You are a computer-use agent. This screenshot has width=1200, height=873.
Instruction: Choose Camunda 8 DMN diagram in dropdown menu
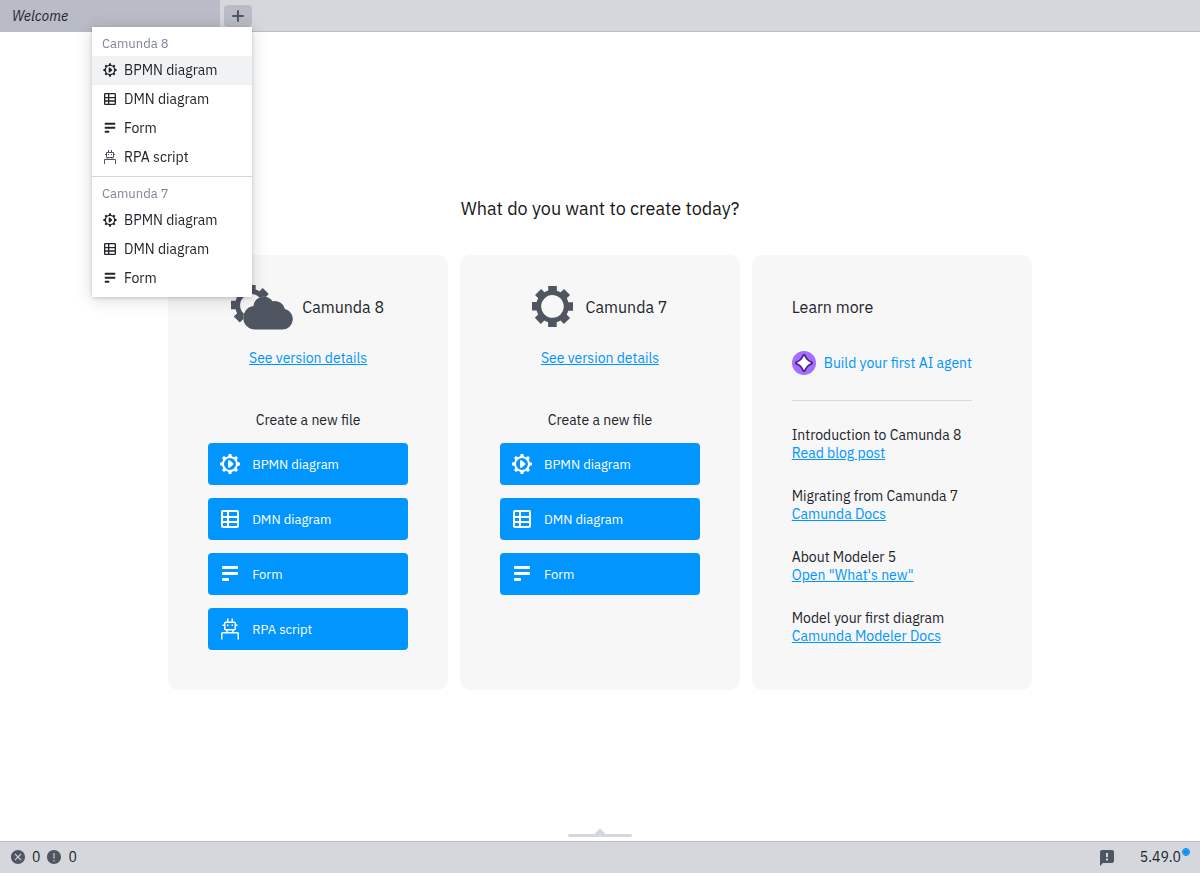pos(172,99)
